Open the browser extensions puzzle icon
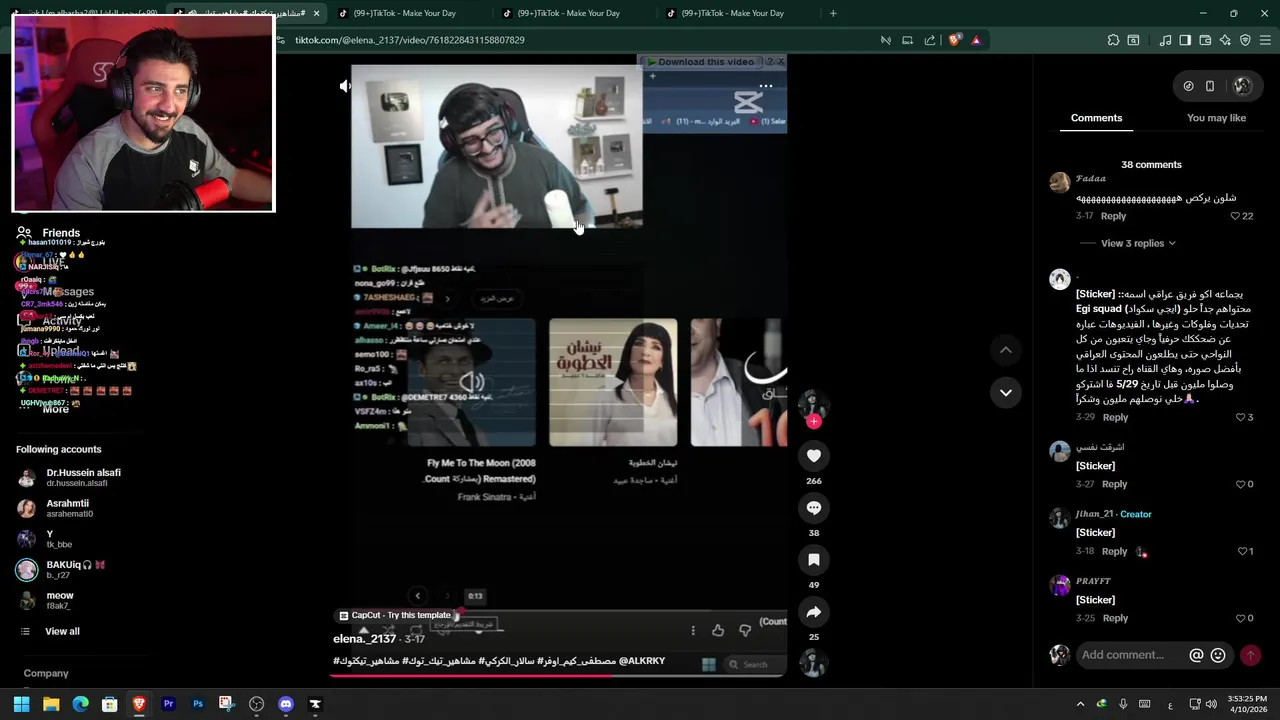Image resolution: width=1280 pixels, height=720 pixels. click(x=1113, y=40)
